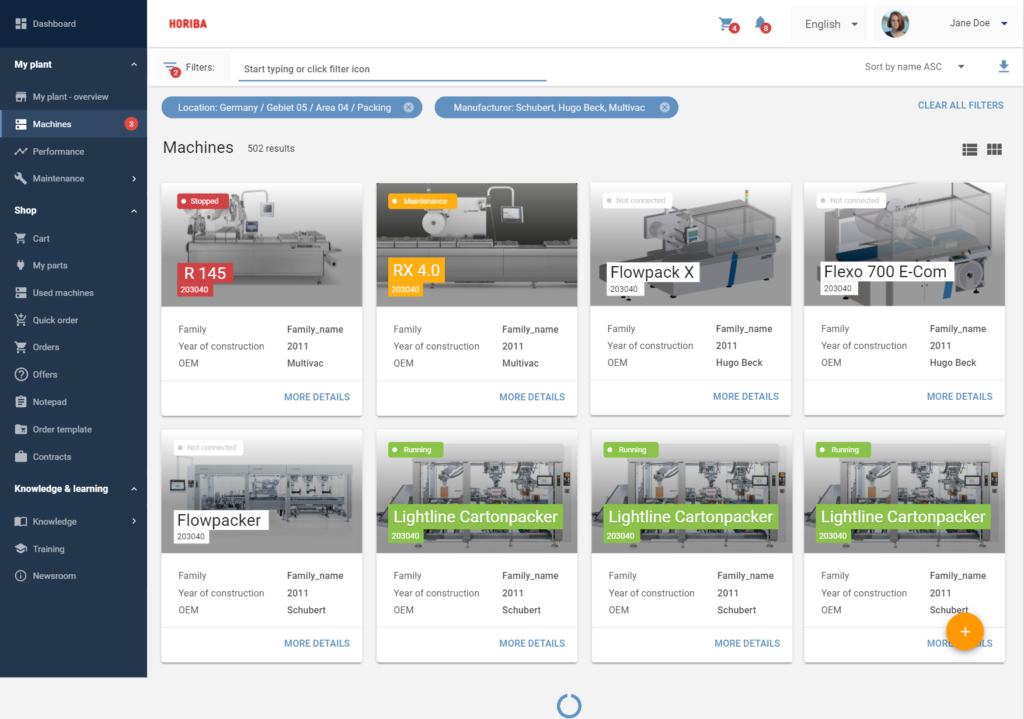This screenshot has width=1024, height=719.
Task: Open notifications bell icon
Action: point(762,25)
